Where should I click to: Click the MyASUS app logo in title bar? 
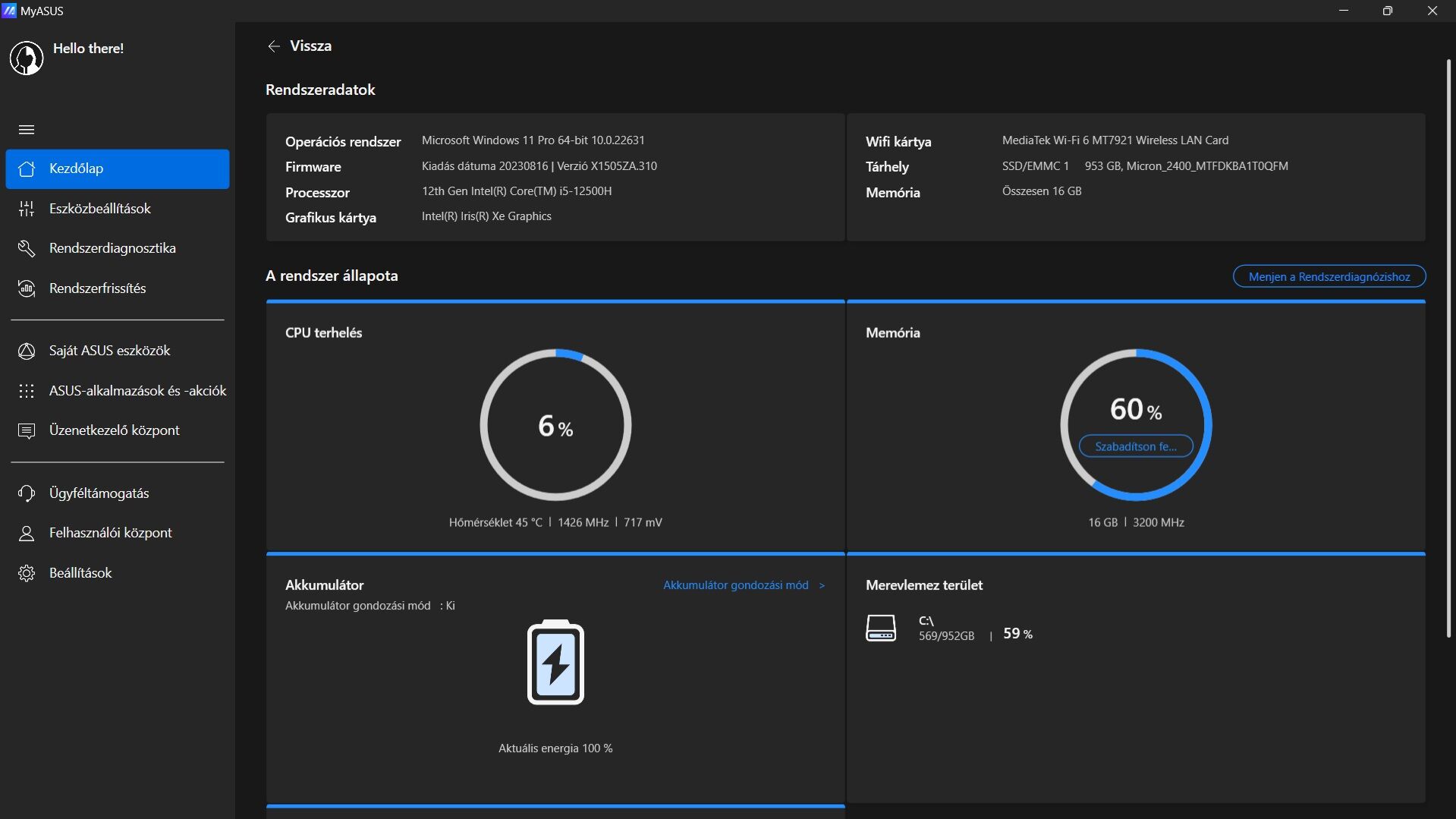pos(9,11)
